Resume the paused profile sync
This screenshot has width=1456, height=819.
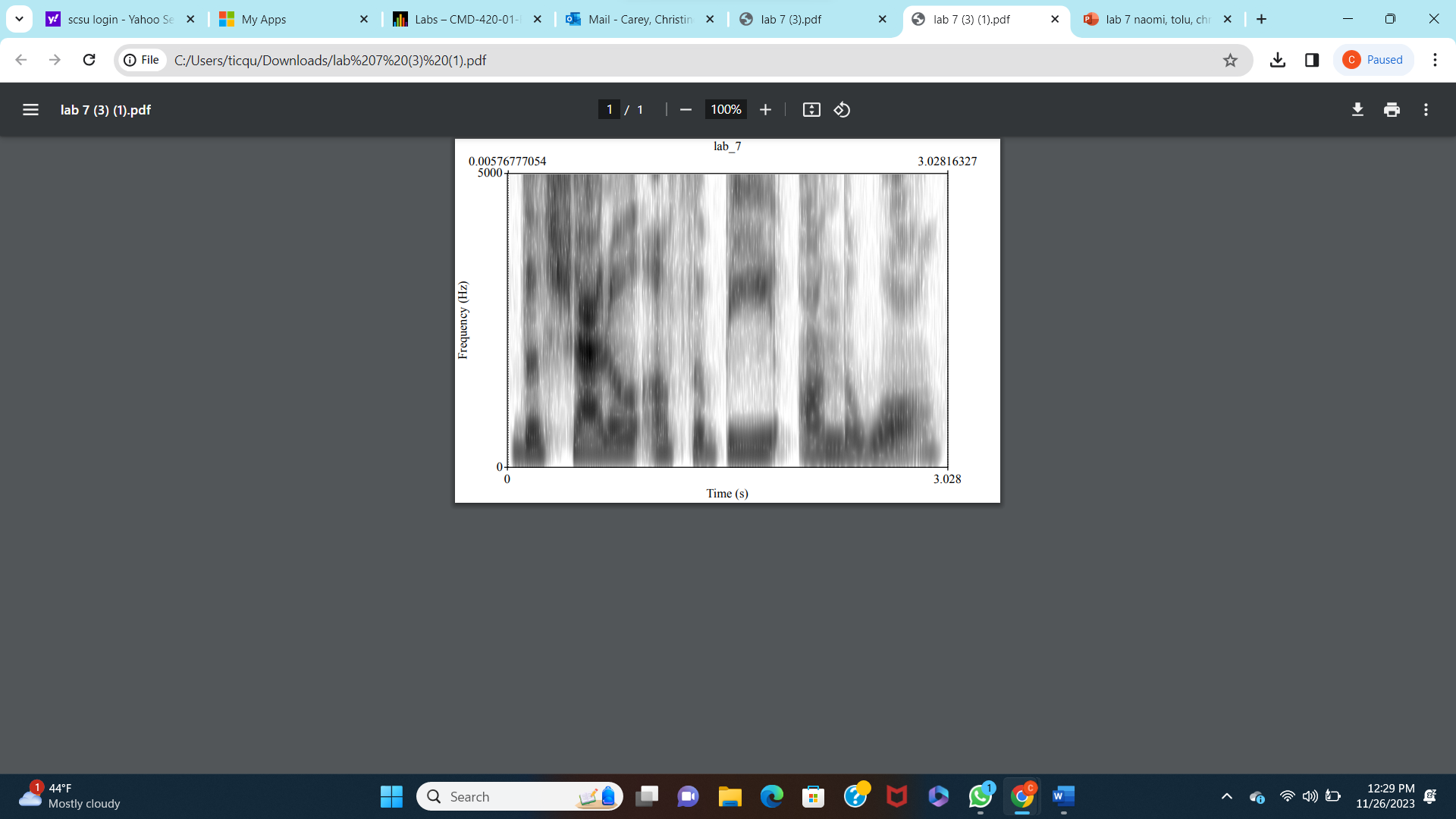(1373, 59)
